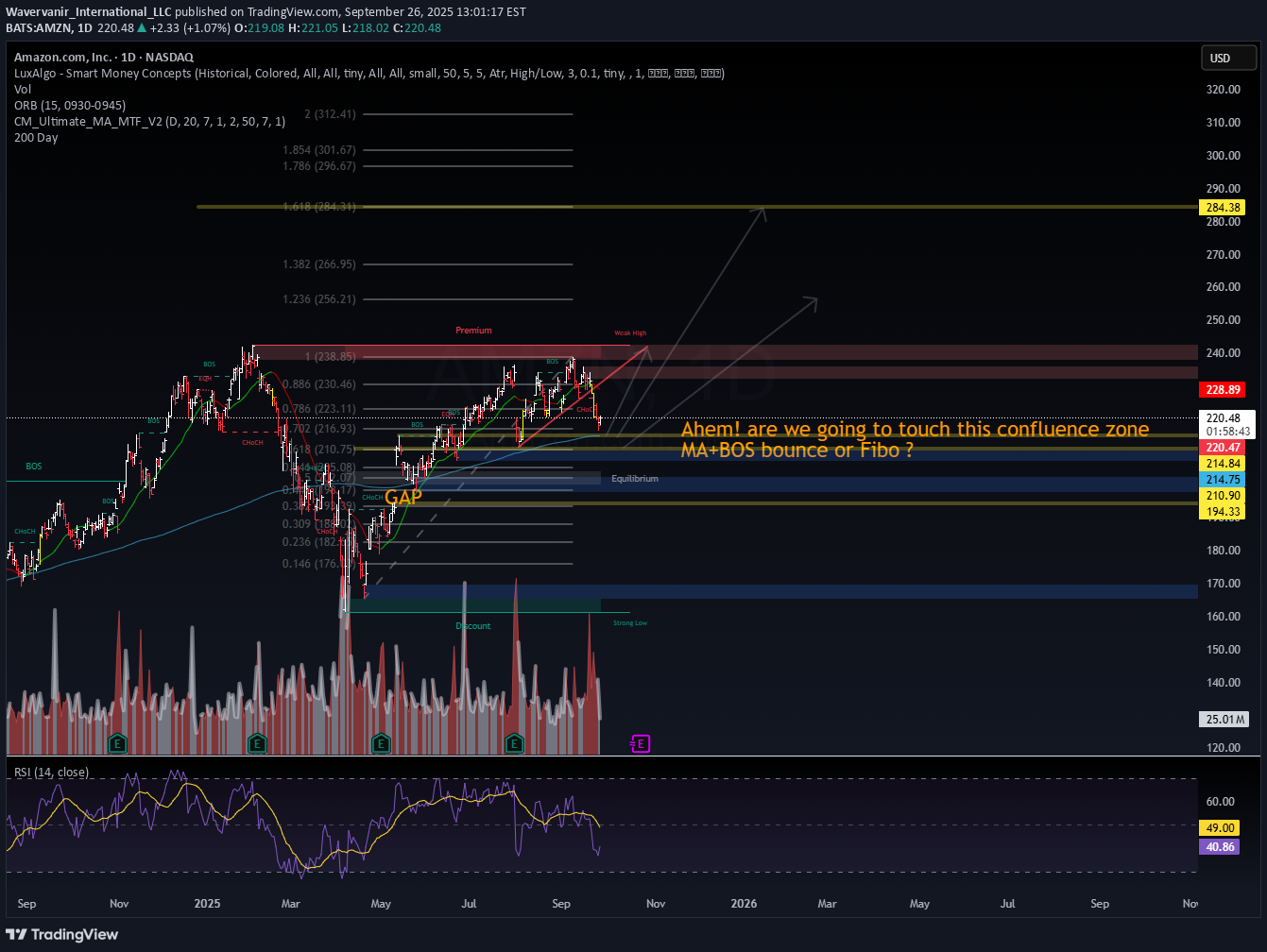Select the August 2025 green earnings marker

click(x=514, y=743)
